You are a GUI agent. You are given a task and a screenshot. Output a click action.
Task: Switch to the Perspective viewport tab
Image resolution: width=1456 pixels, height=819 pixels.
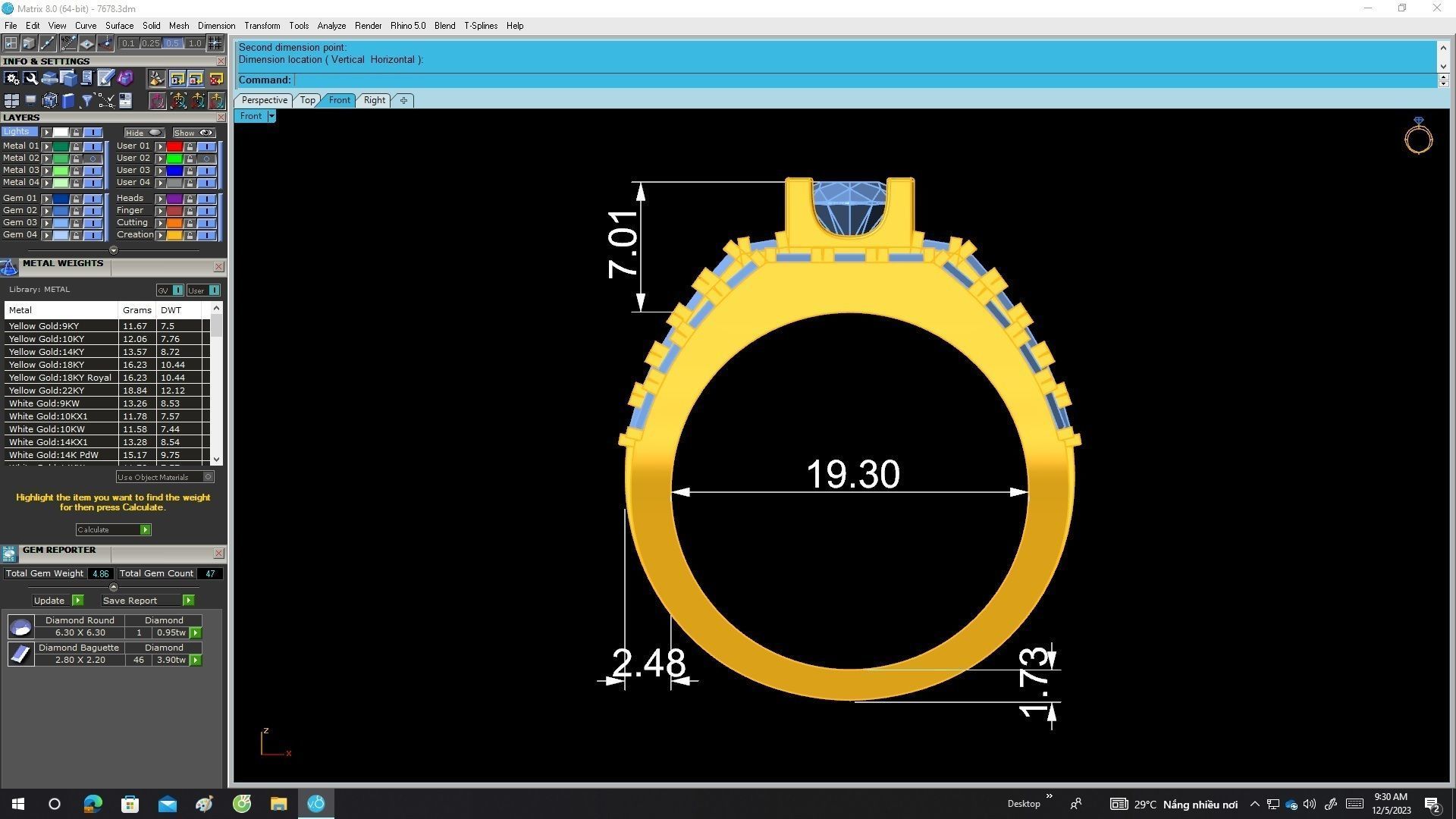tap(264, 99)
